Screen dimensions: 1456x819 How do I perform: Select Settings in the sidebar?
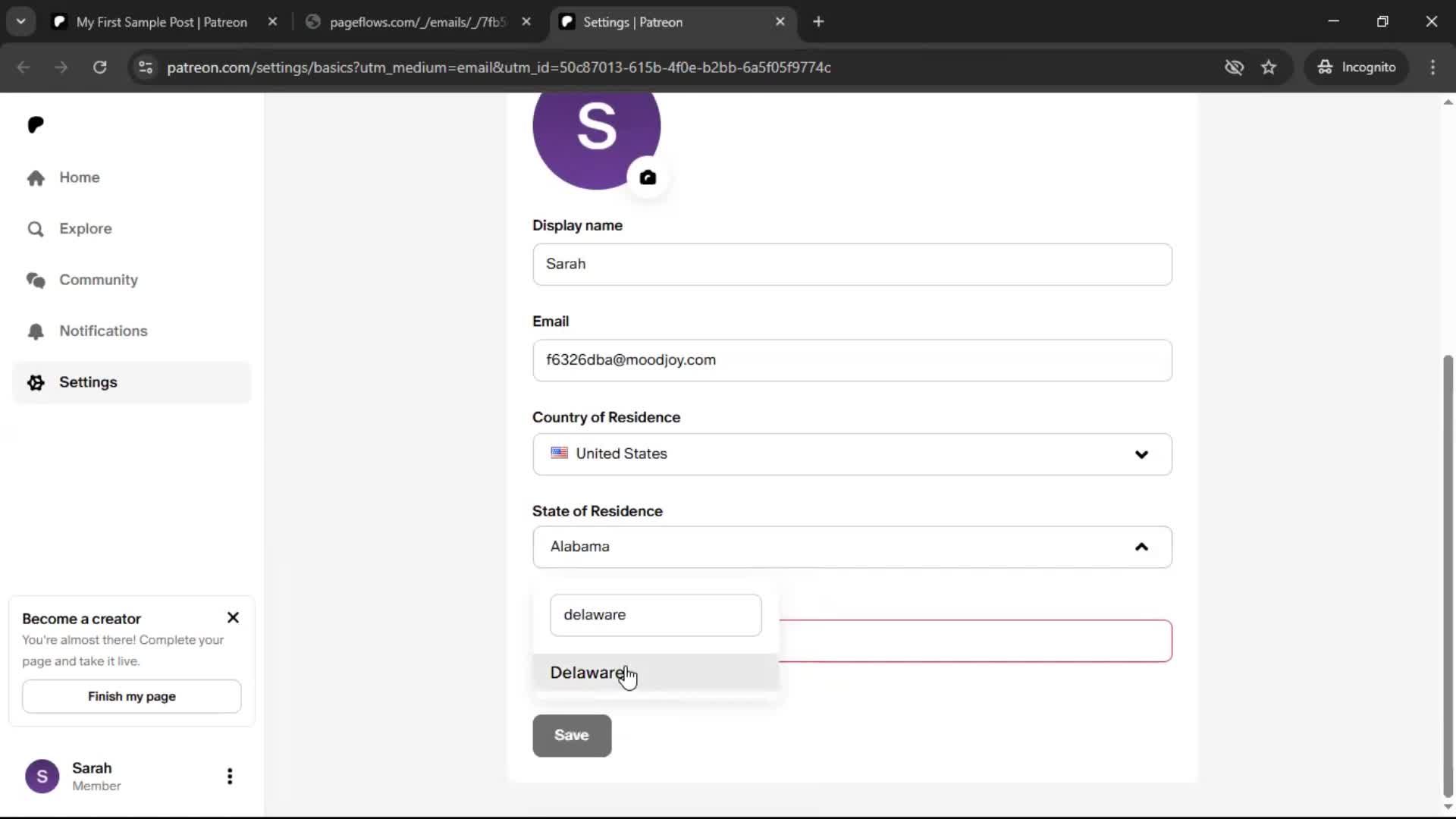131,382
